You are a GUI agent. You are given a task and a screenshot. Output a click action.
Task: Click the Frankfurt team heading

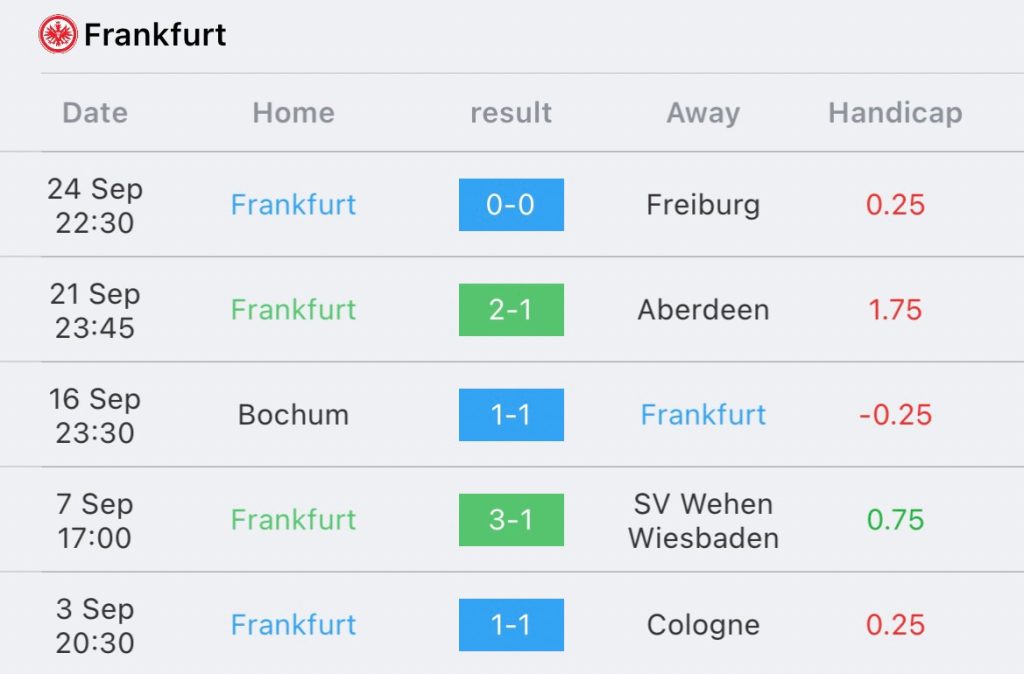pyautogui.click(x=155, y=35)
